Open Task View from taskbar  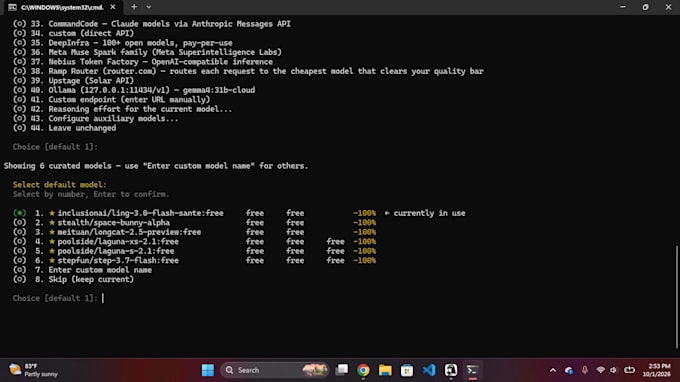(342, 370)
